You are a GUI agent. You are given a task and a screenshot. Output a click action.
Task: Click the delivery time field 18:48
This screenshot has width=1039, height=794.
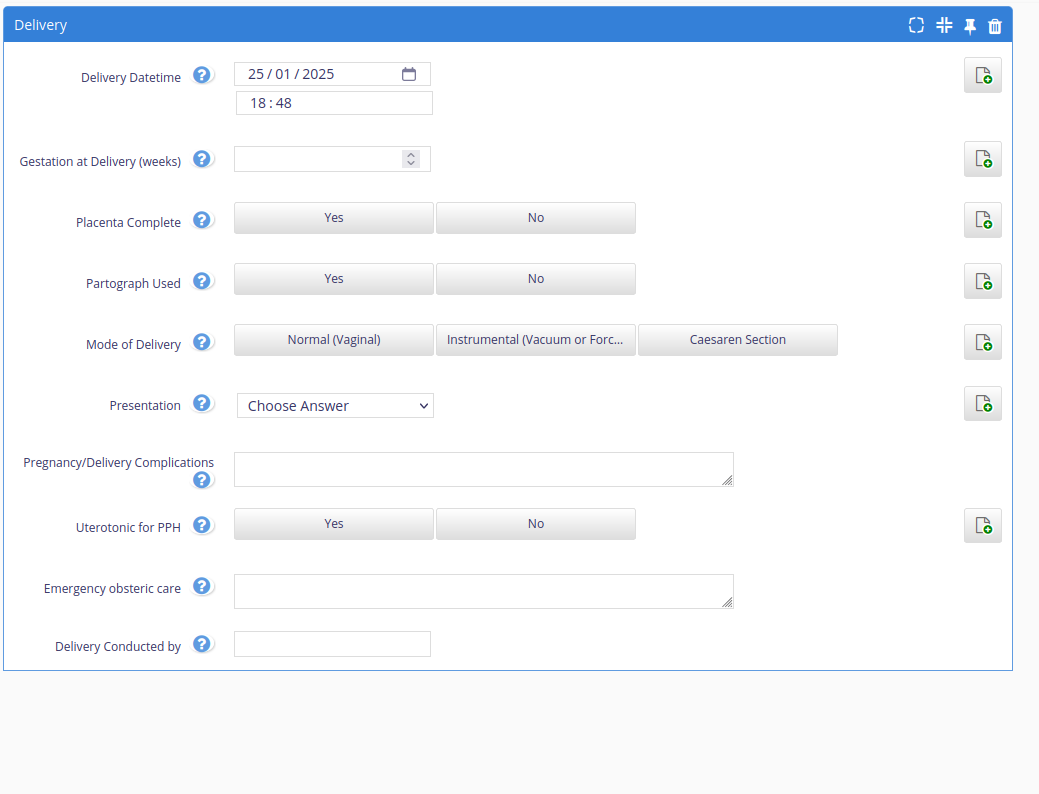[335, 103]
